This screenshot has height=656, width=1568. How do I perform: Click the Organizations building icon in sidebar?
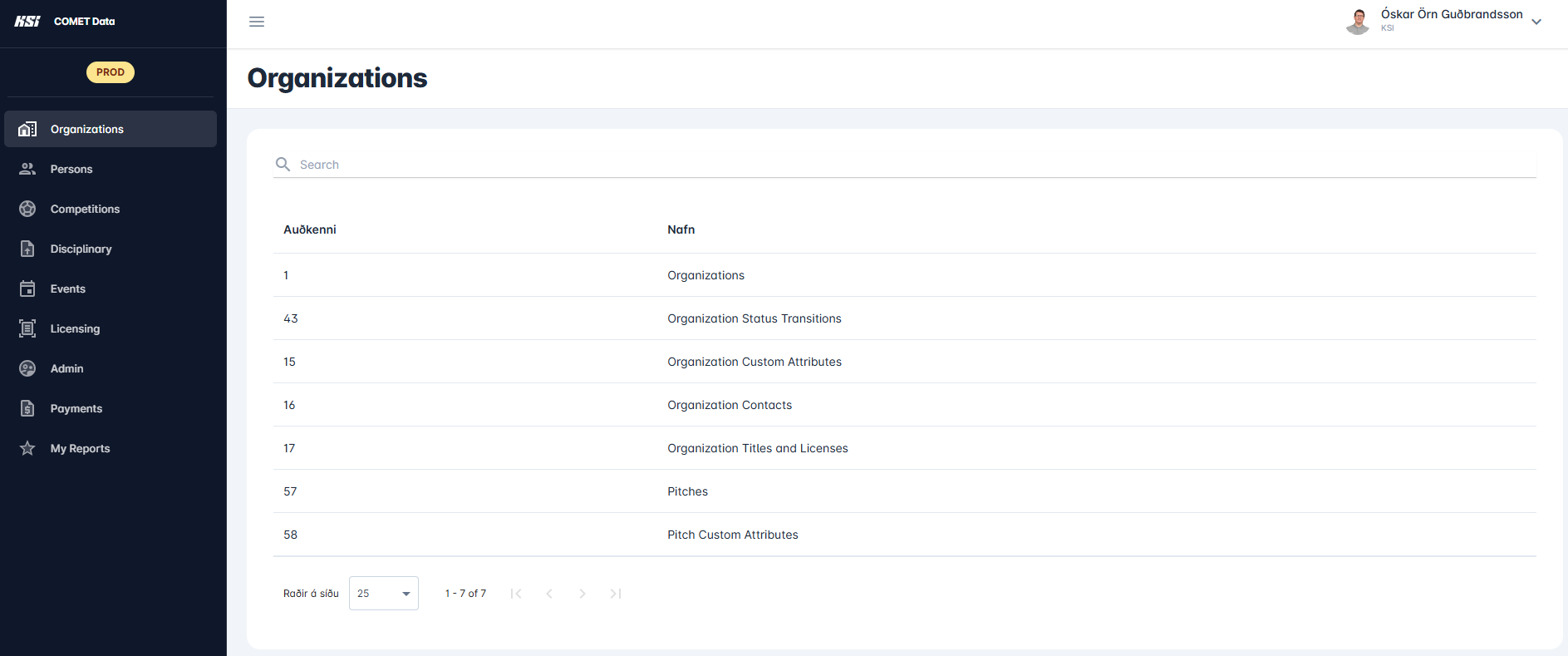pyautogui.click(x=27, y=129)
